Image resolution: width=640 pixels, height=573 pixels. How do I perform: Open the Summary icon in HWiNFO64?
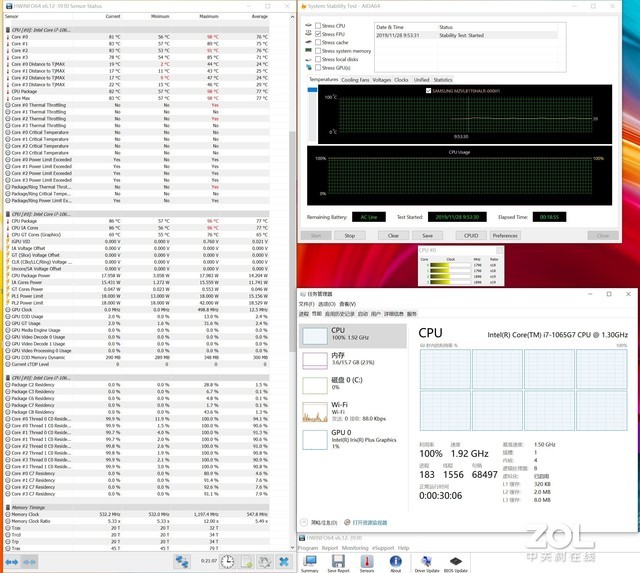coord(309,560)
